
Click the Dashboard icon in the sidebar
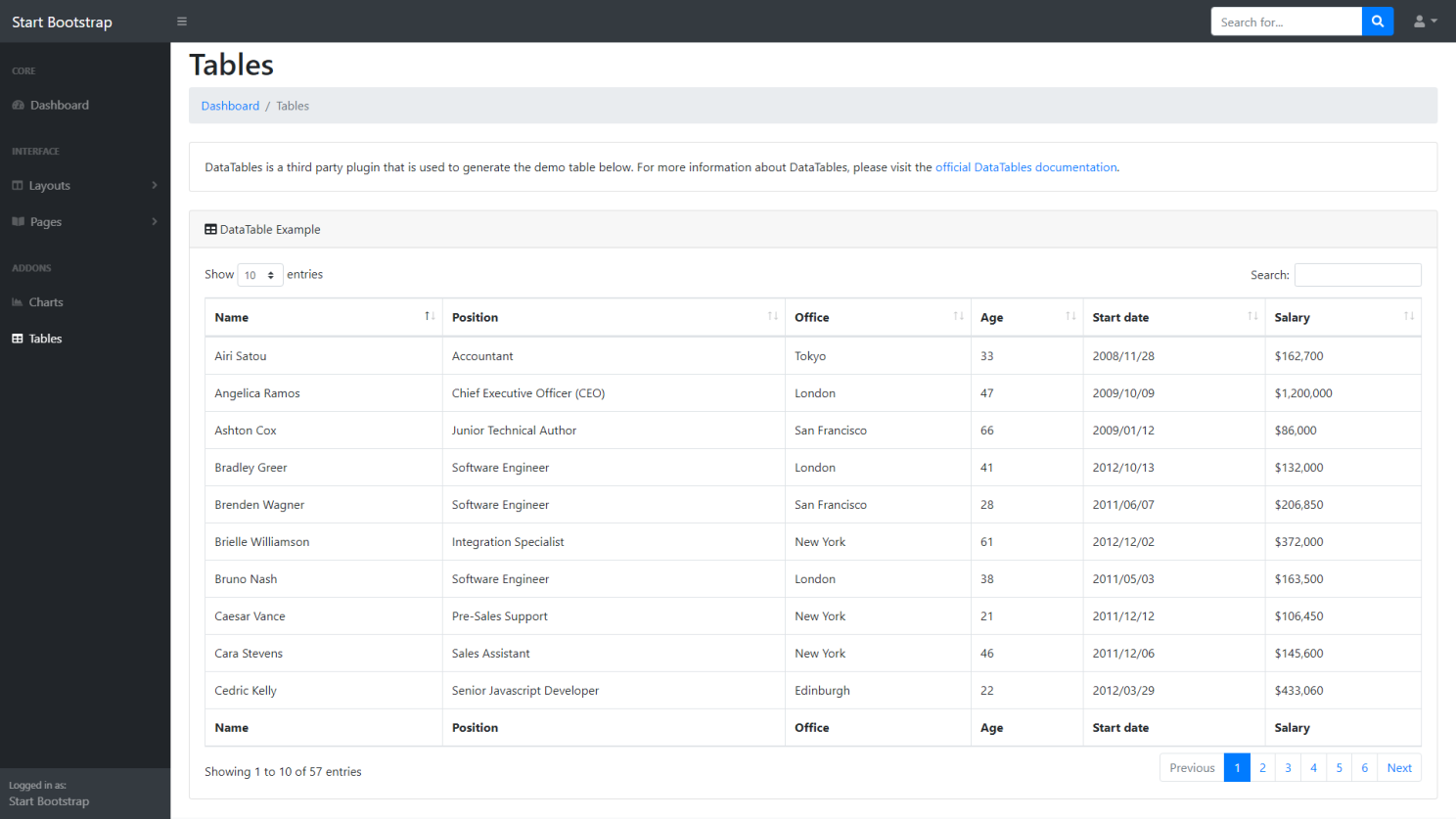(18, 106)
